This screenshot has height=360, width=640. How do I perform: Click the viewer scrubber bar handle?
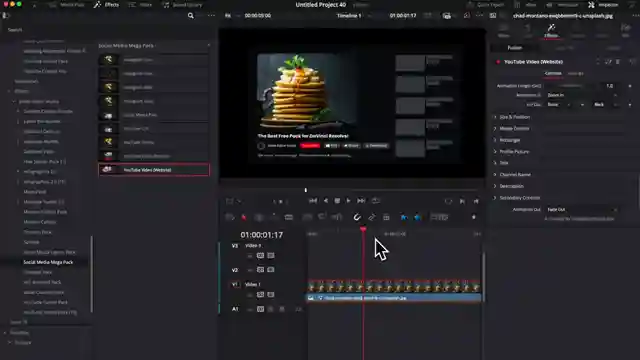coord(306,190)
